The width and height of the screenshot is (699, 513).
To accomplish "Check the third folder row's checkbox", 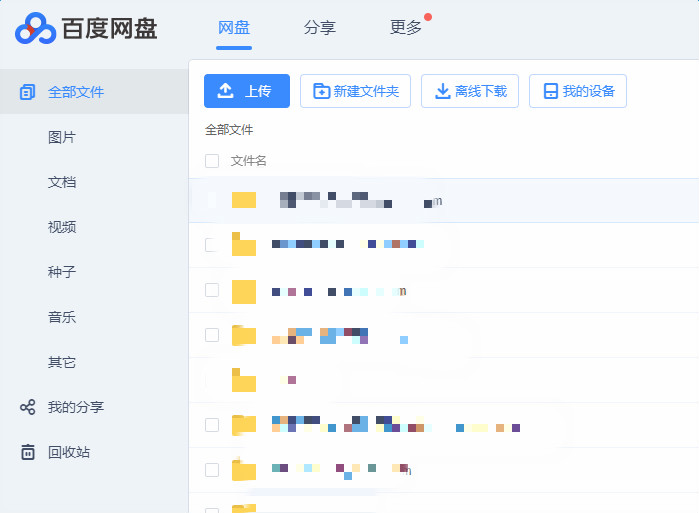I will point(212,290).
